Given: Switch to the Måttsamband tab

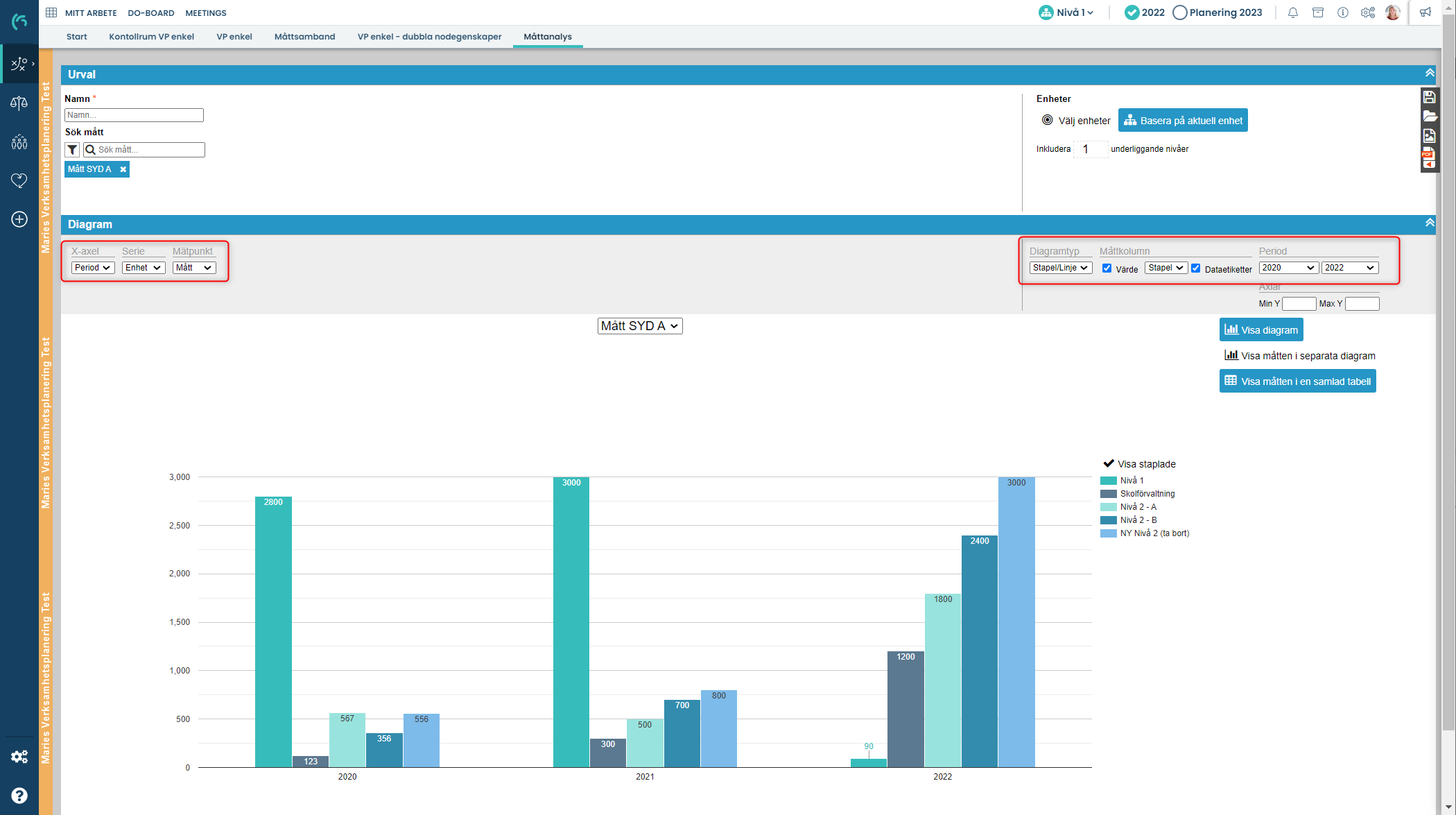Looking at the screenshot, I should [304, 37].
